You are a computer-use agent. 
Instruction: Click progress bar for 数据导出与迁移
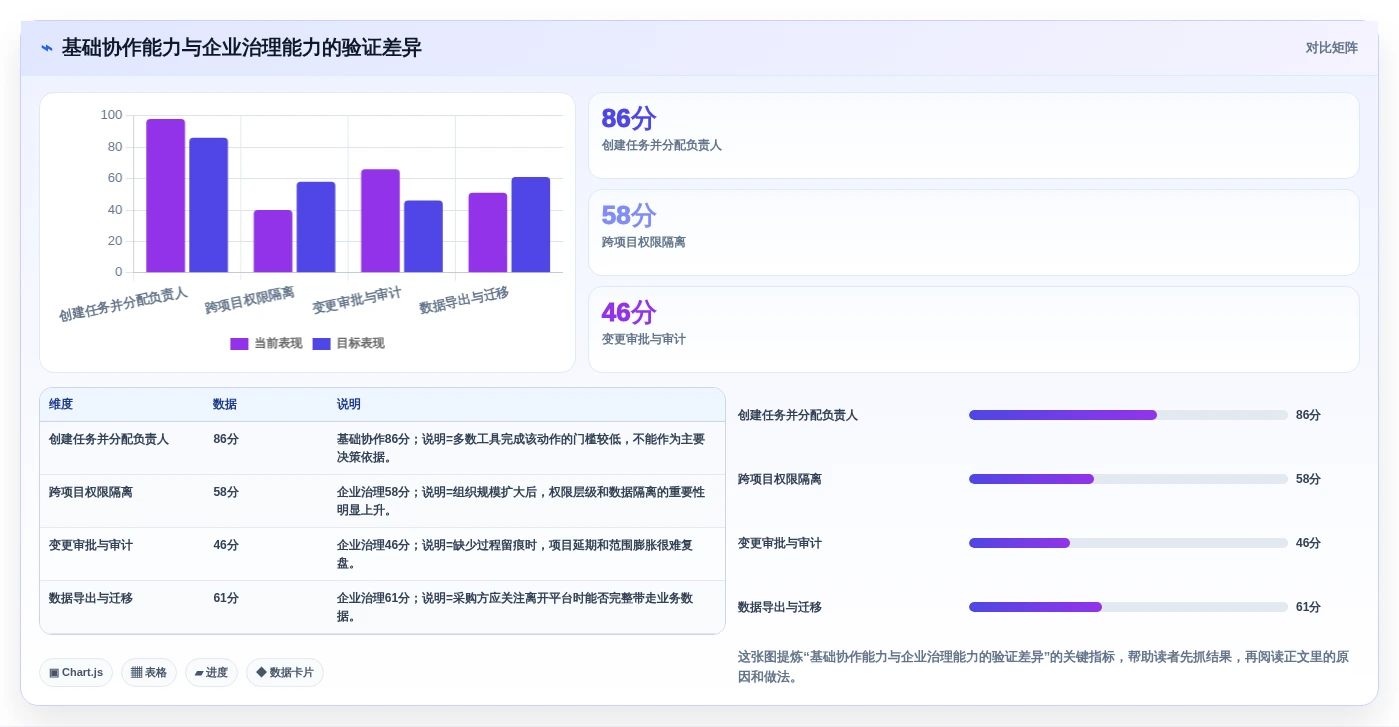pyautogui.click(x=1128, y=607)
